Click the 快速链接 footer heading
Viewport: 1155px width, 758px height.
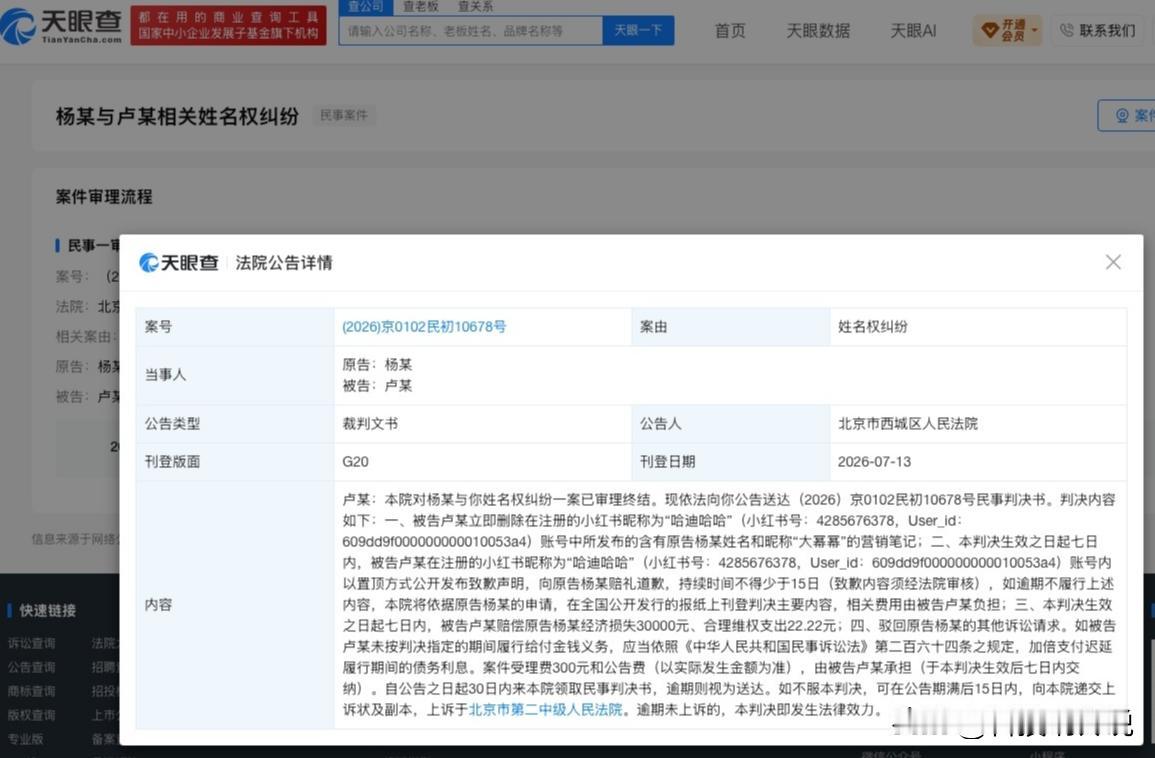[x=47, y=611]
